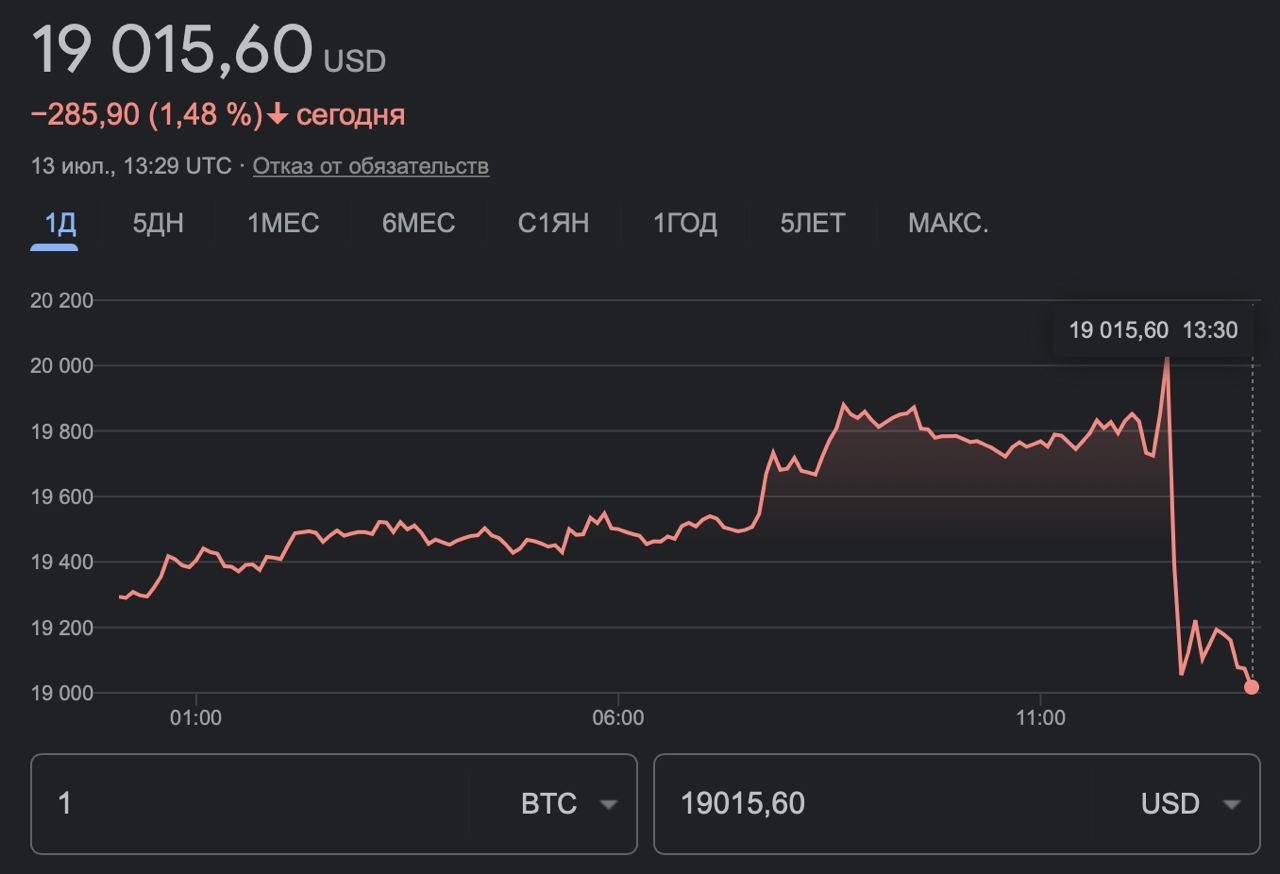
Task: Click the USD label beside headline price
Action: coord(354,61)
